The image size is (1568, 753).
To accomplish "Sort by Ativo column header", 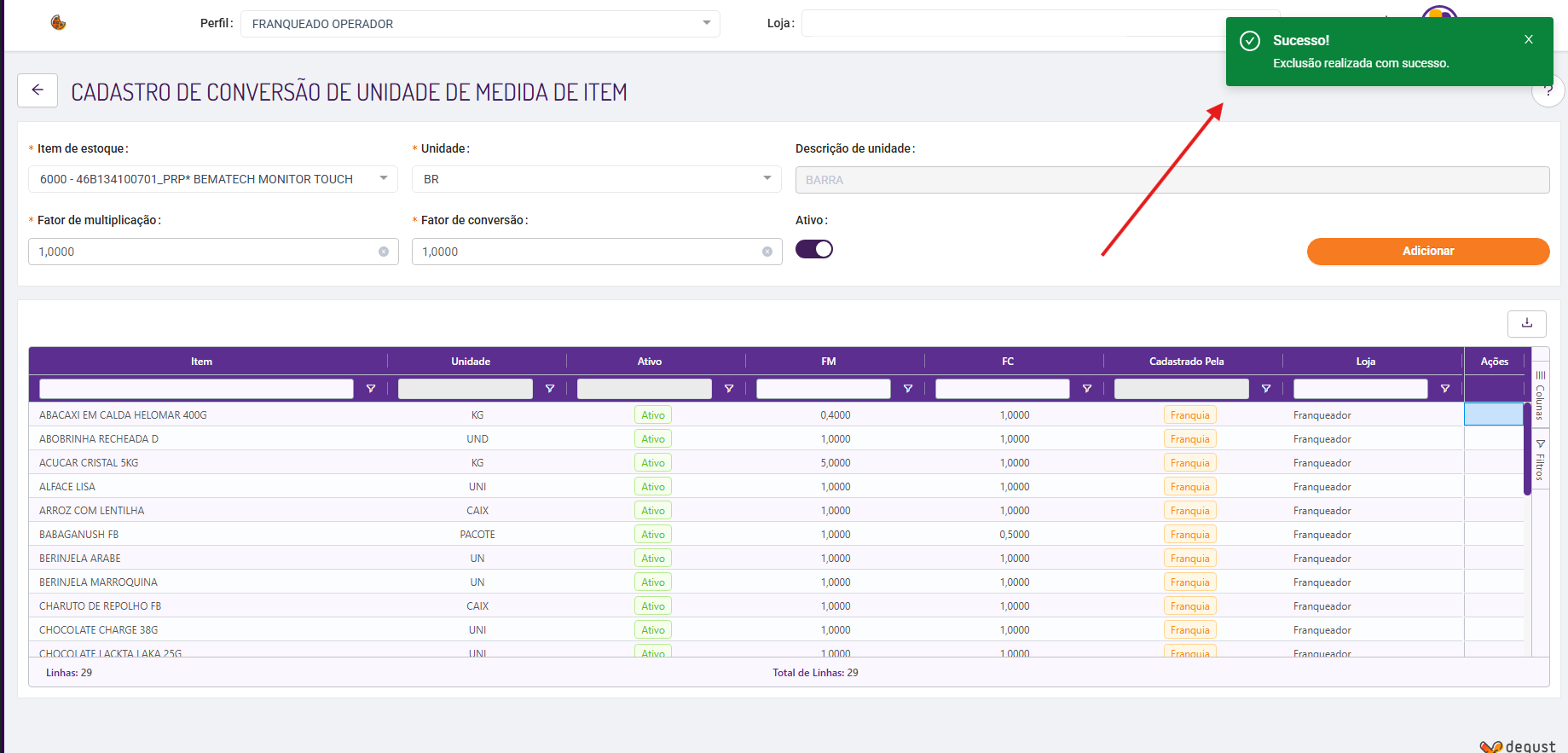I will pyautogui.click(x=650, y=362).
